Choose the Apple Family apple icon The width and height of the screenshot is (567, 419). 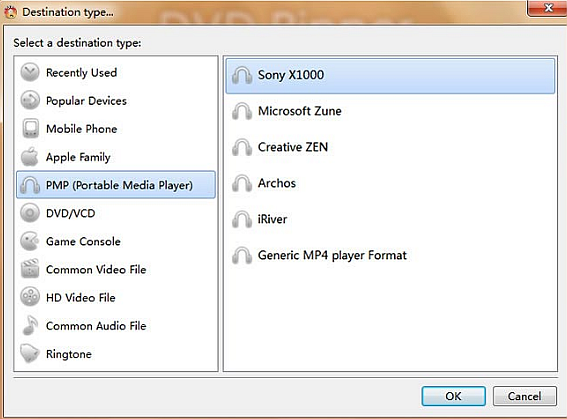30,157
